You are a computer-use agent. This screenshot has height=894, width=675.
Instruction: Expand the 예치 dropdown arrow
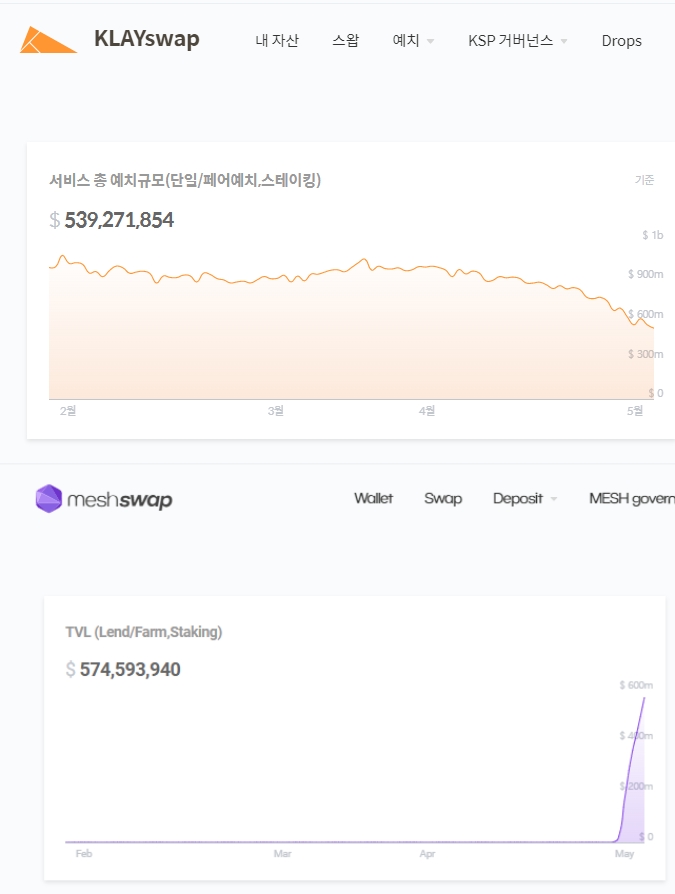pyautogui.click(x=430, y=41)
